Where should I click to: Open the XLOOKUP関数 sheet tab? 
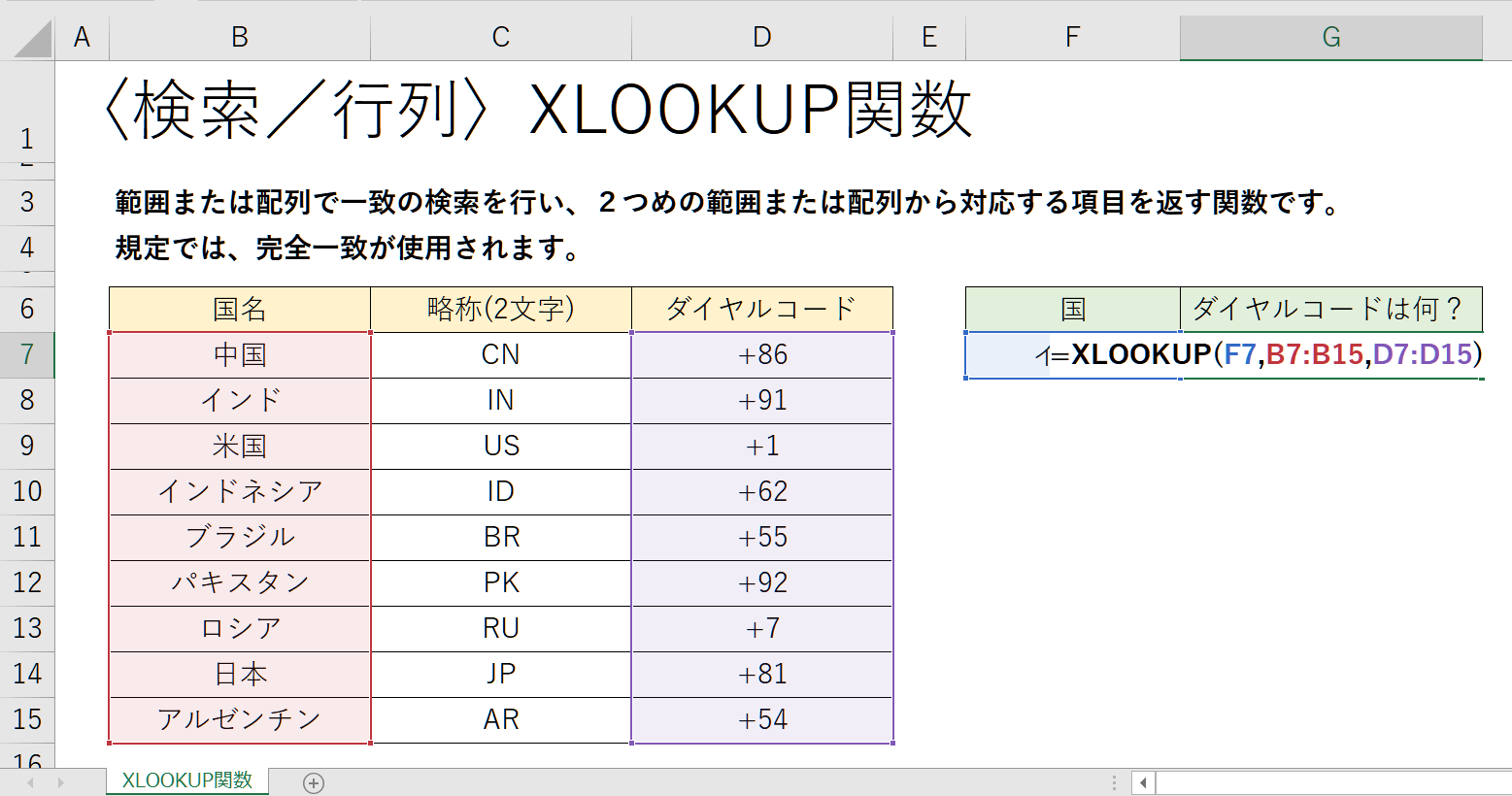point(186,780)
